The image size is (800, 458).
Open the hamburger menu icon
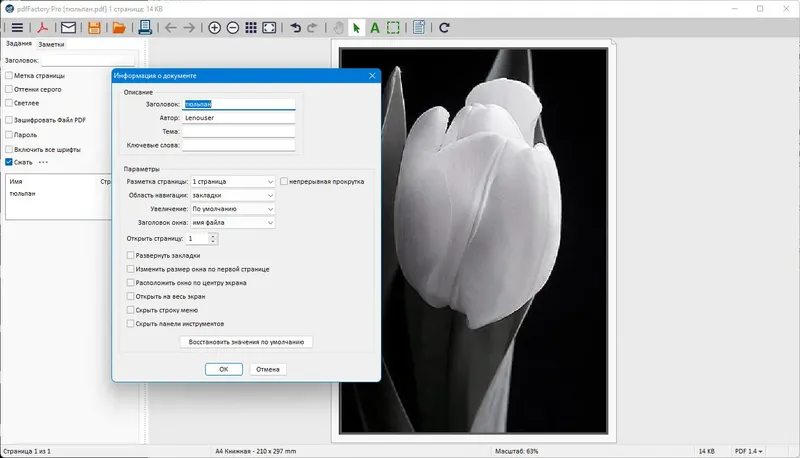(16, 28)
